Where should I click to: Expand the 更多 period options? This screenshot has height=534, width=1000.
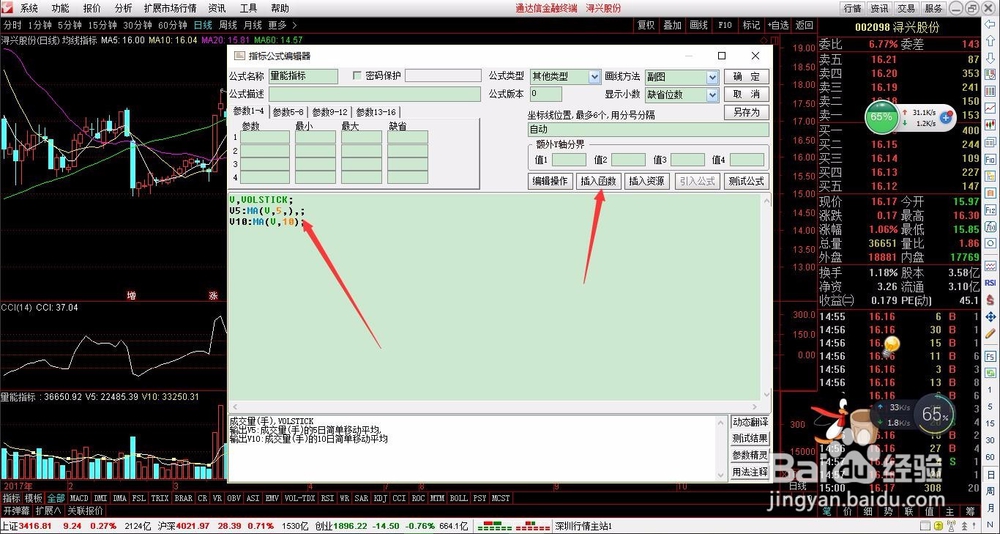281,26
